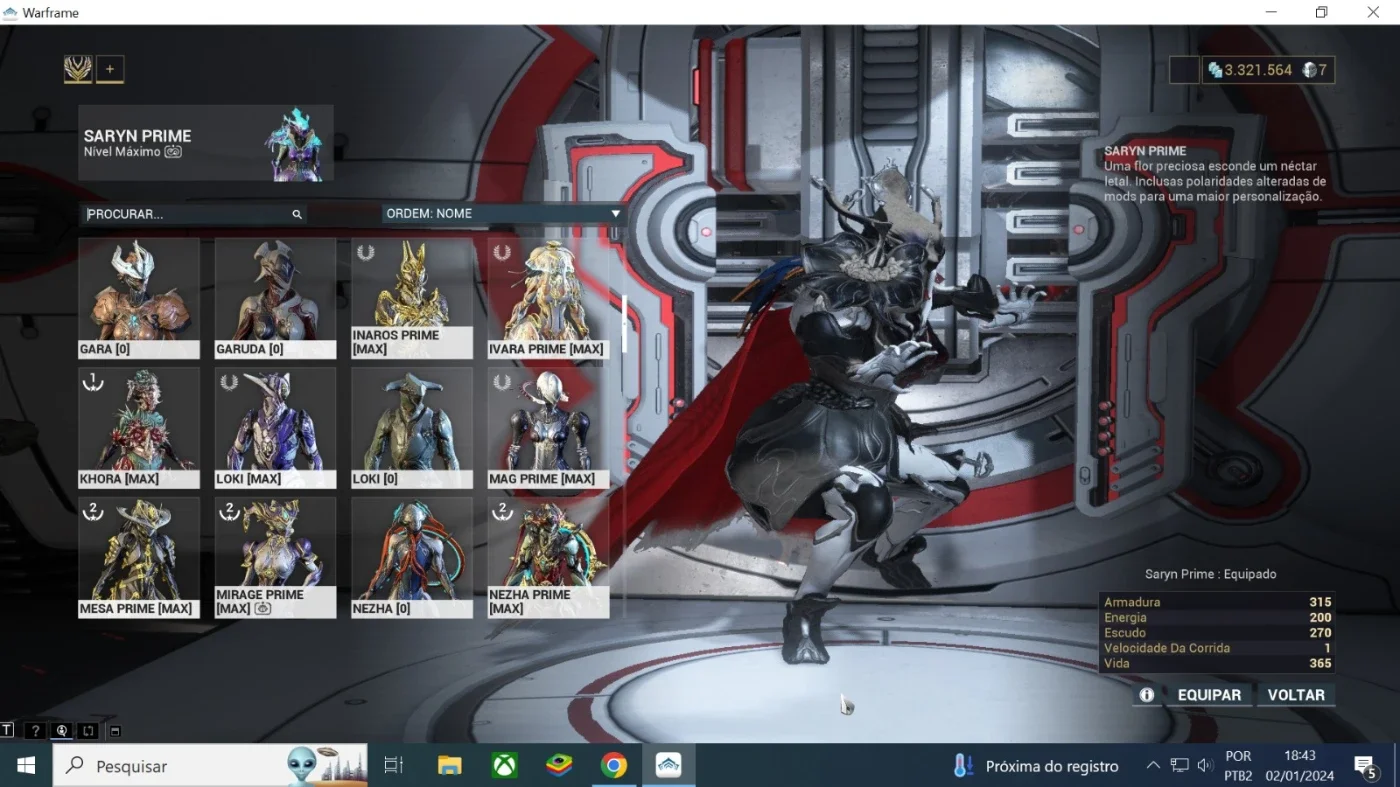Open File Explorer from the taskbar
This screenshot has width=1400, height=787.
[x=449, y=766]
